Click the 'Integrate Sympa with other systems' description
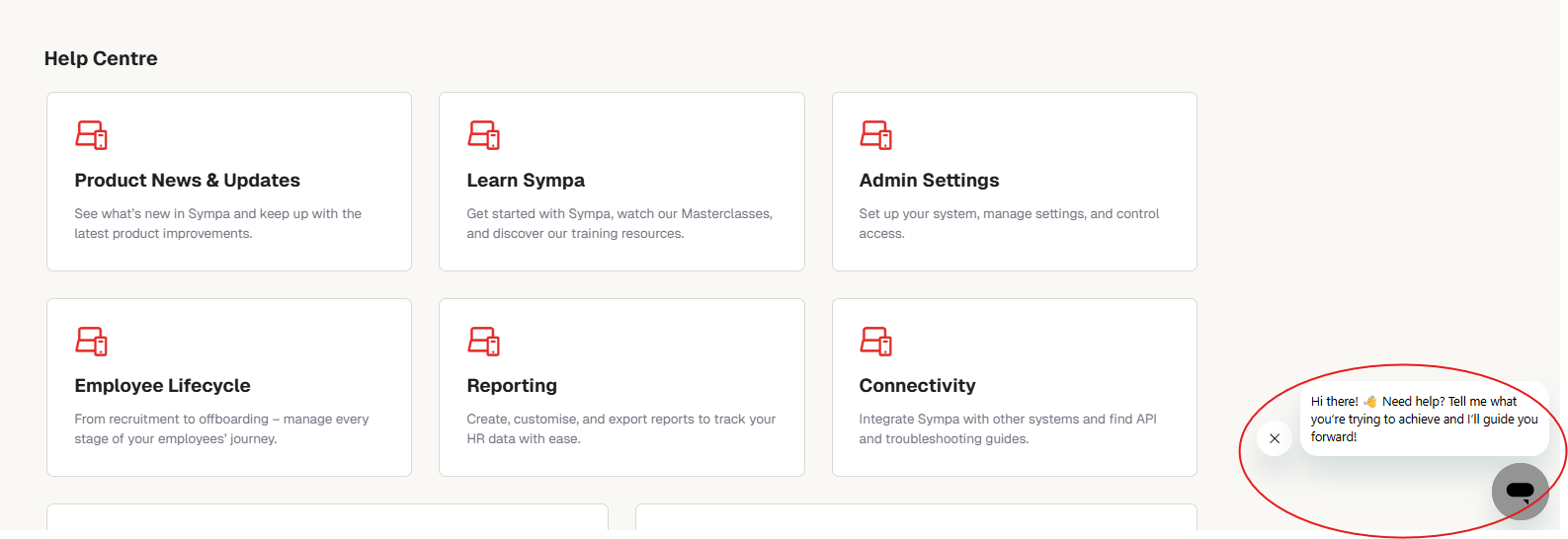The width and height of the screenshot is (1568, 539). click(1007, 428)
